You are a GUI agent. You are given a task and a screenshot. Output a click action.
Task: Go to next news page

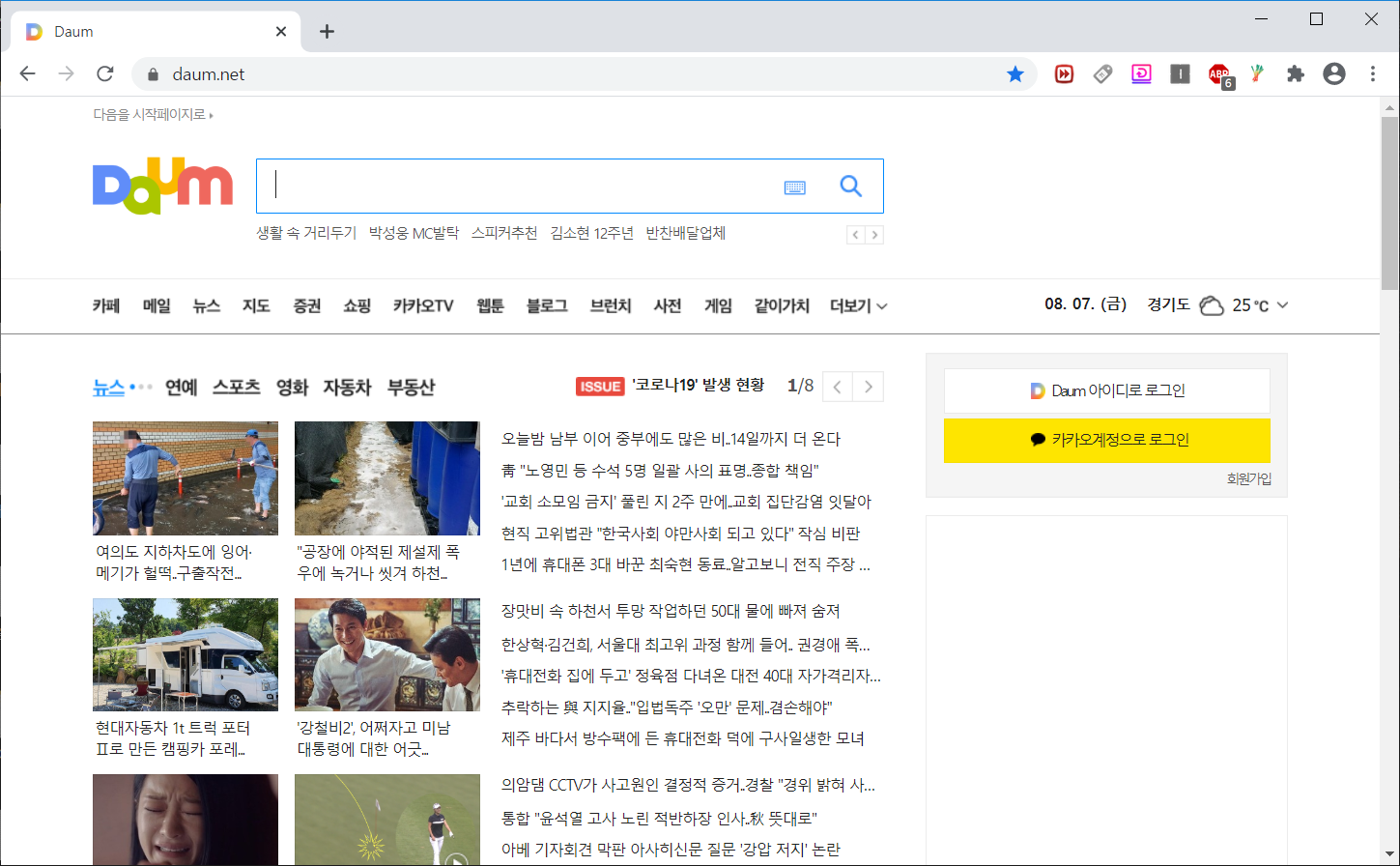tap(869, 387)
